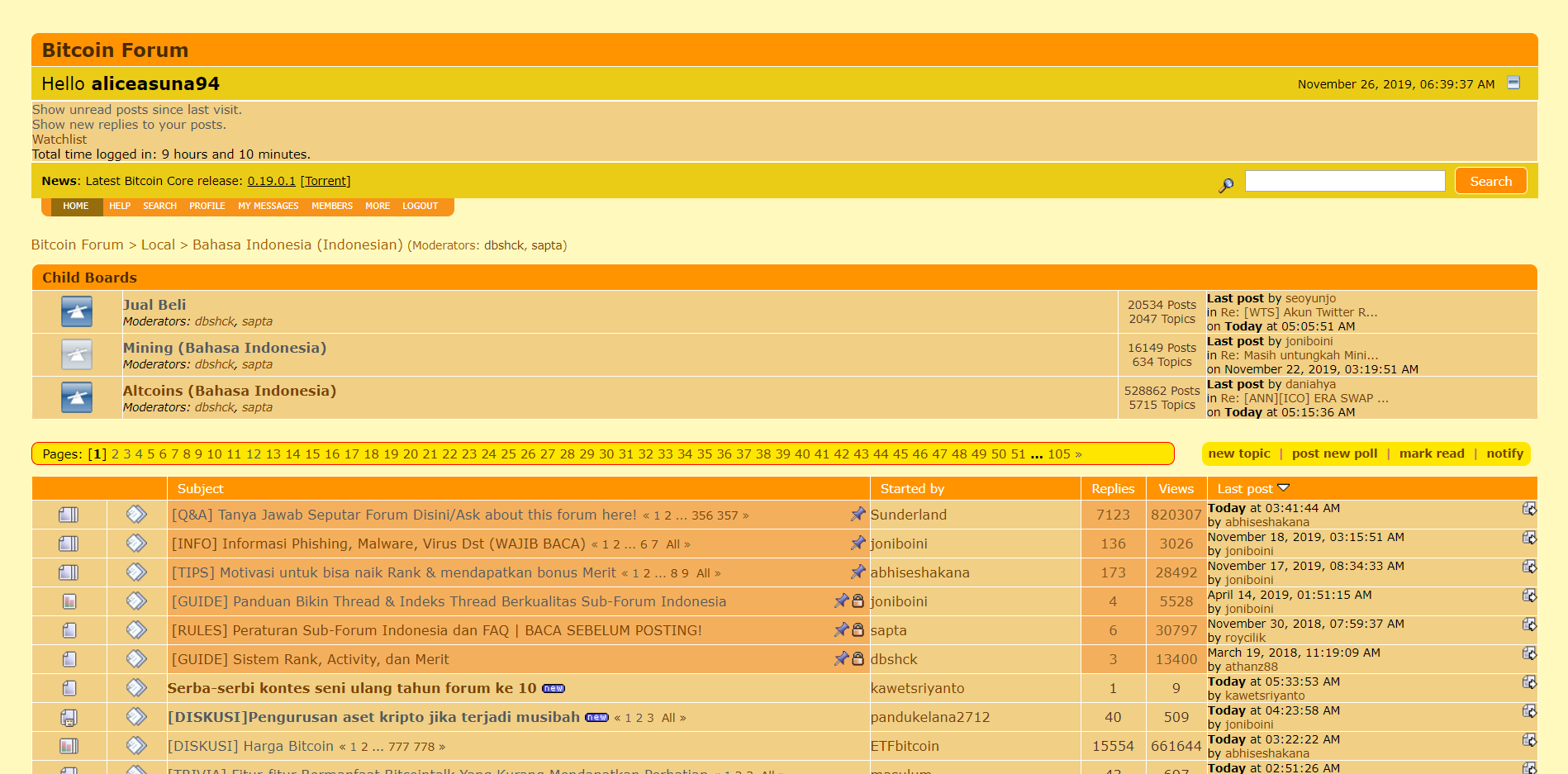Image resolution: width=1568 pixels, height=774 pixels.
Task: Go to last post of Pengurusan aset kripto thread
Action: click(x=1529, y=711)
